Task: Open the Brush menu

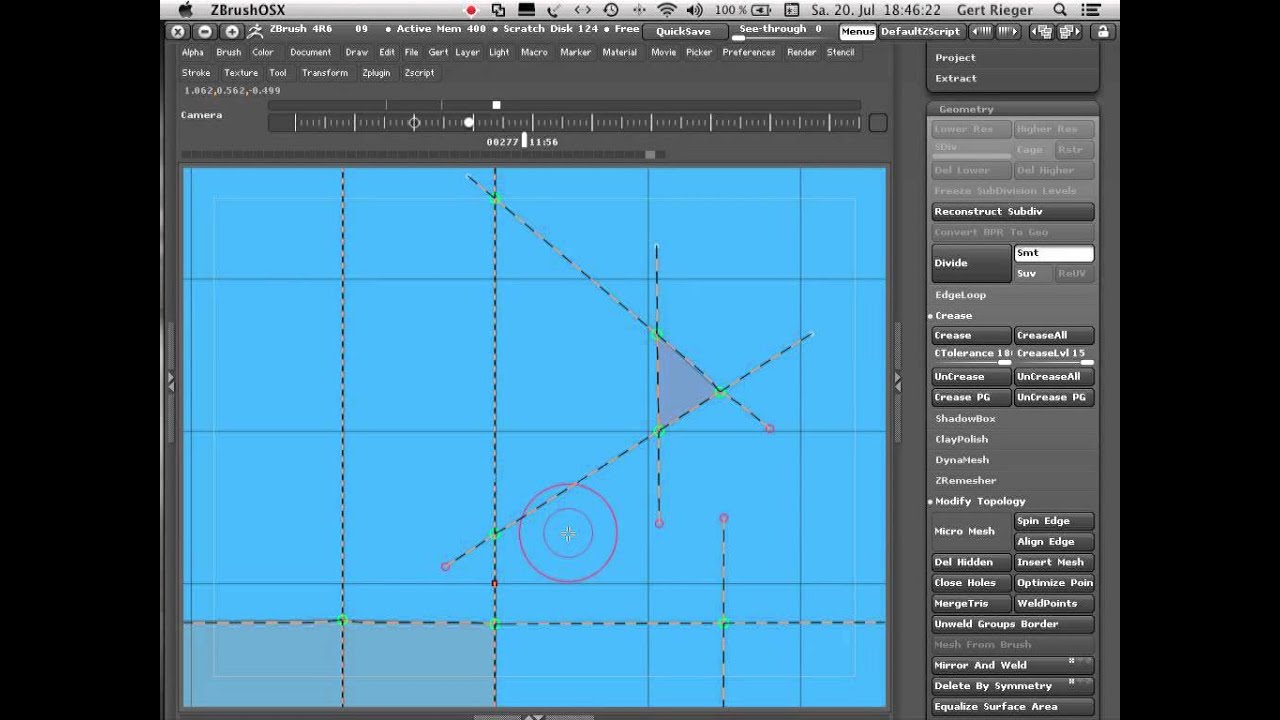Action: pyautogui.click(x=229, y=53)
